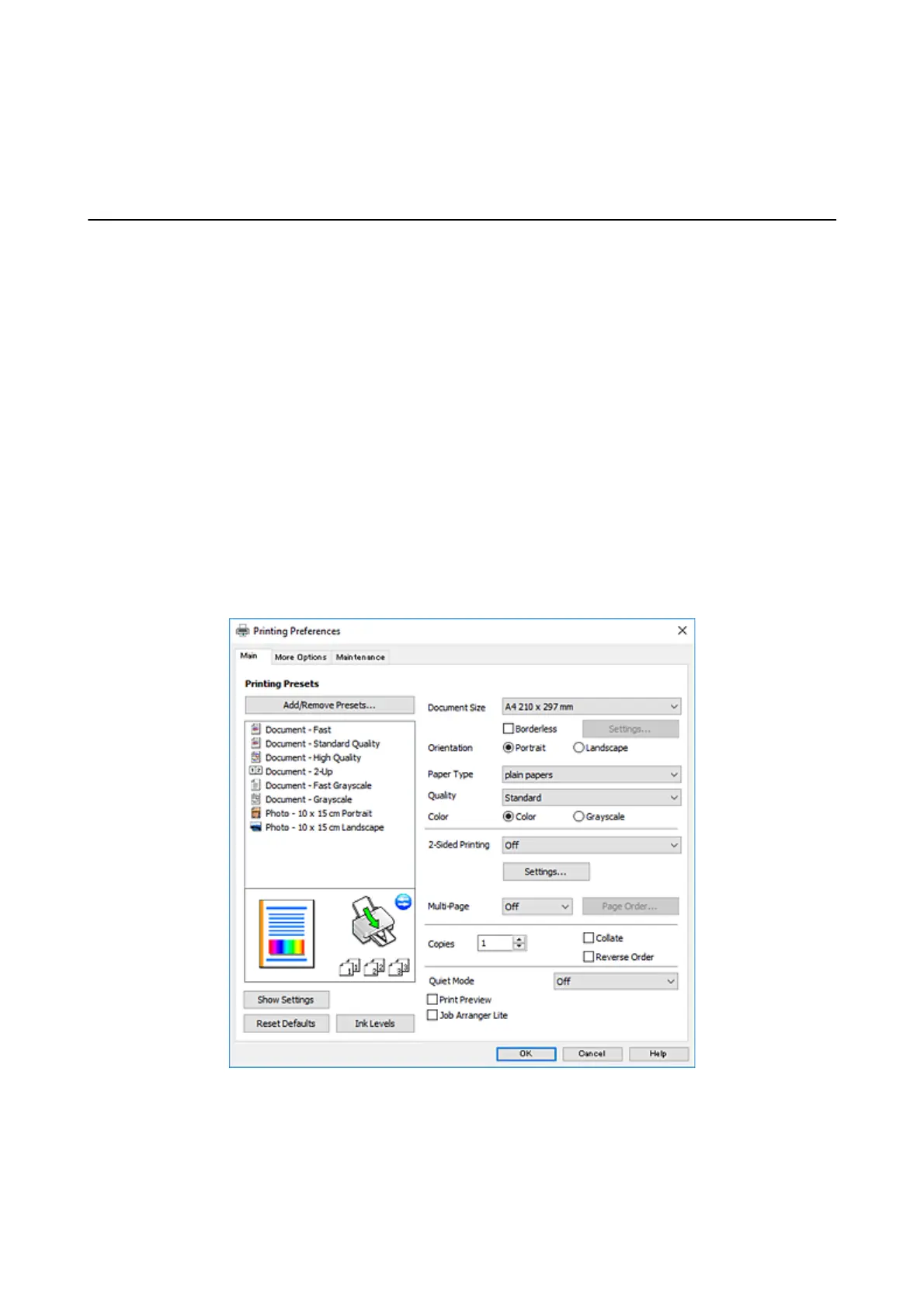This screenshot has height=1308, width=924.
Task: Tick the Reverse Order checkbox
Action: pyautogui.click(x=589, y=957)
